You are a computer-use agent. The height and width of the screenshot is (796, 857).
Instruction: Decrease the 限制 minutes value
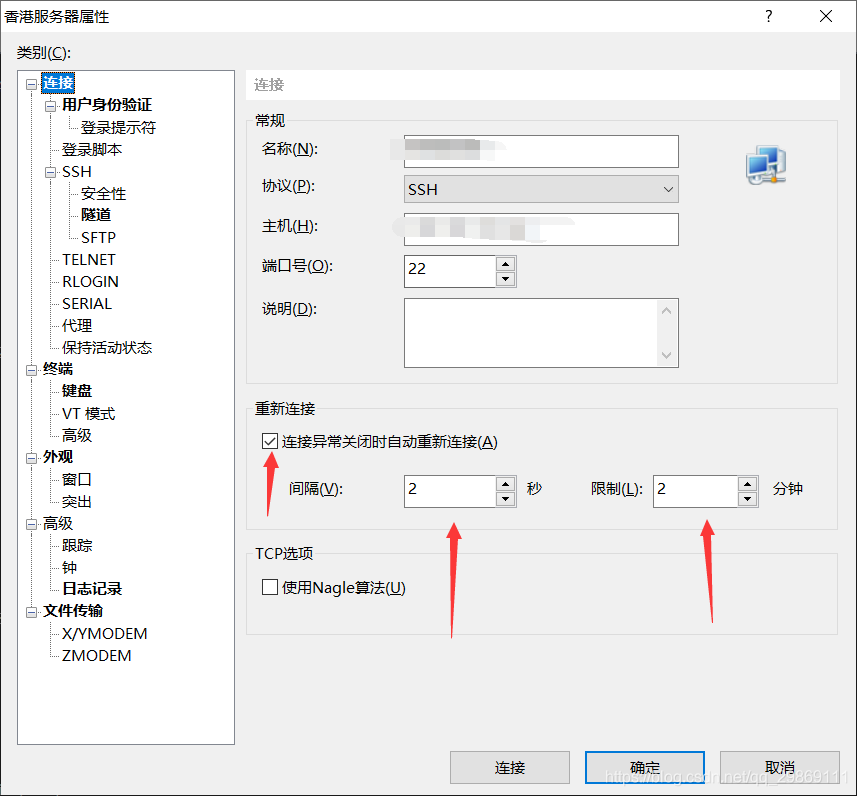(x=747, y=499)
